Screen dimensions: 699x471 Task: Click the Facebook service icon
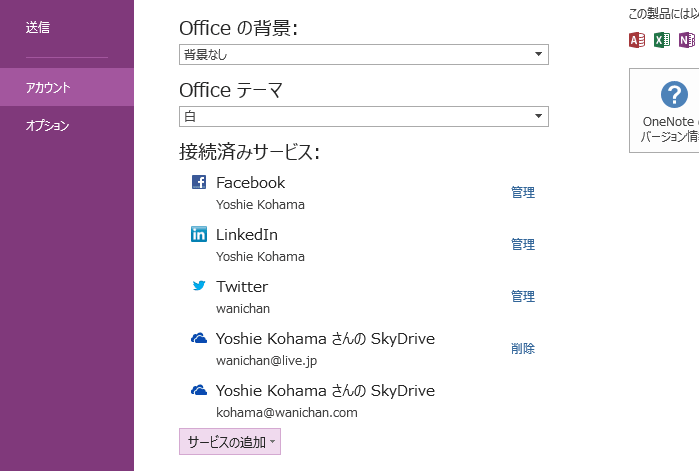(x=199, y=182)
